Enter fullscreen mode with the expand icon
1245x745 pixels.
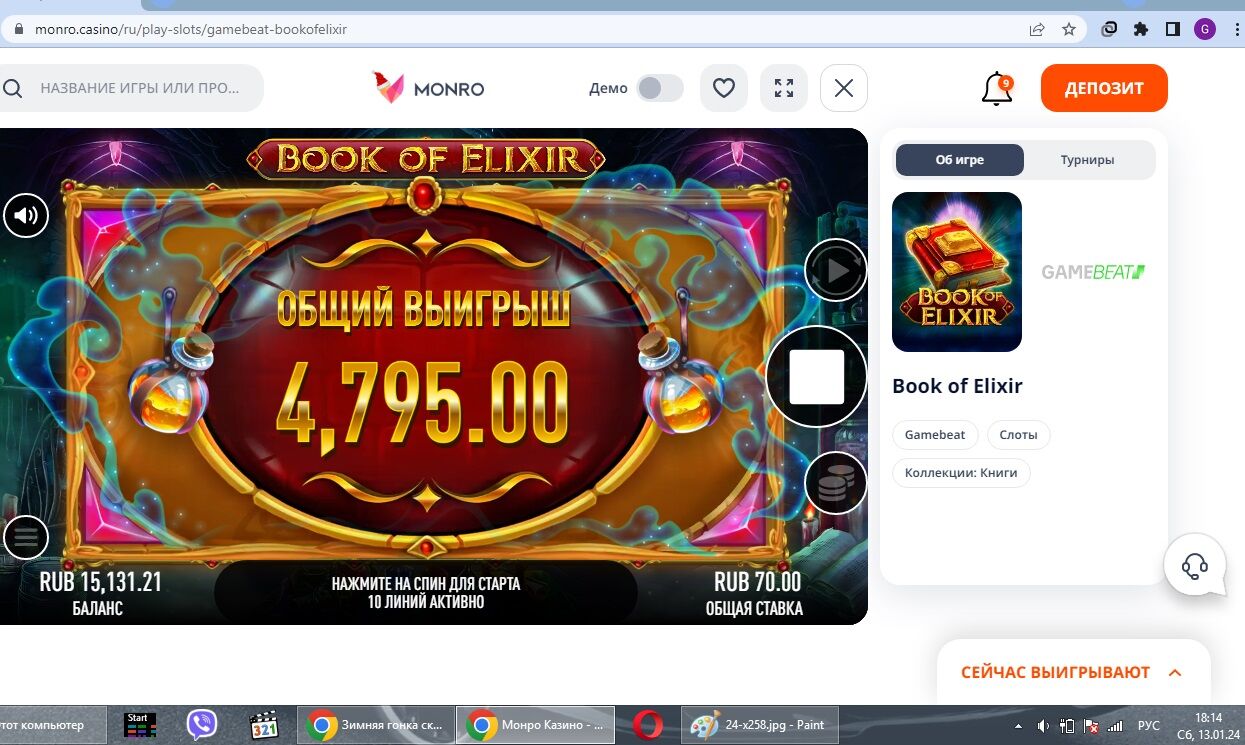click(x=784, y=88)
